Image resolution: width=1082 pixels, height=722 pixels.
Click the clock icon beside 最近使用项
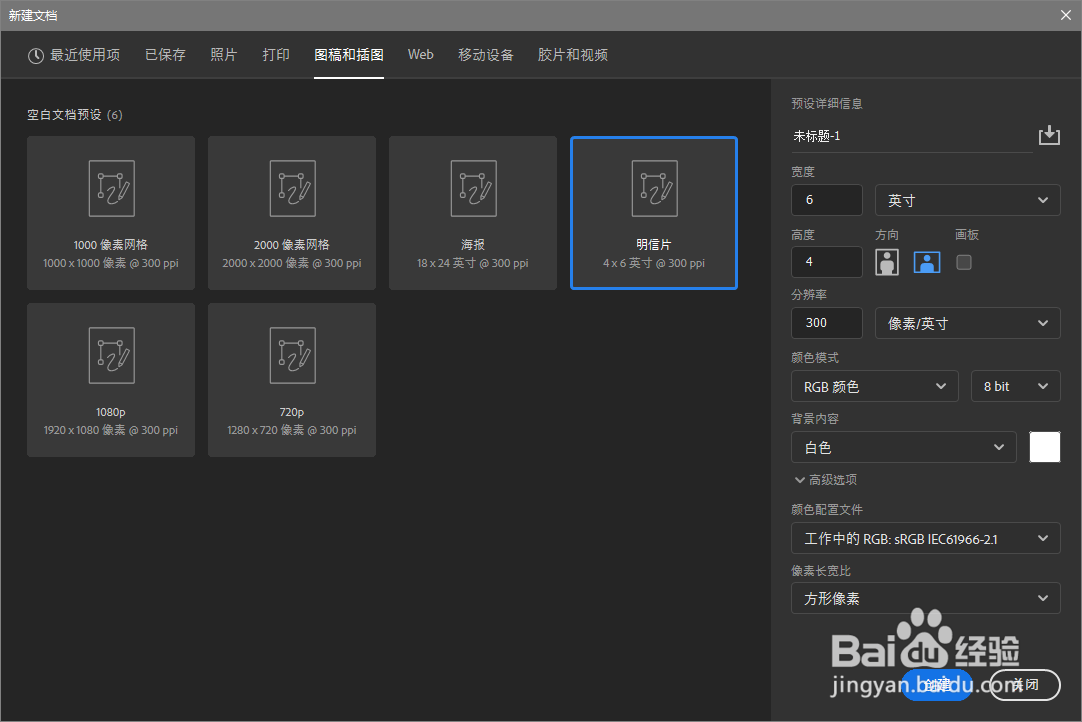pyautogui.click(x=36, y=56)
